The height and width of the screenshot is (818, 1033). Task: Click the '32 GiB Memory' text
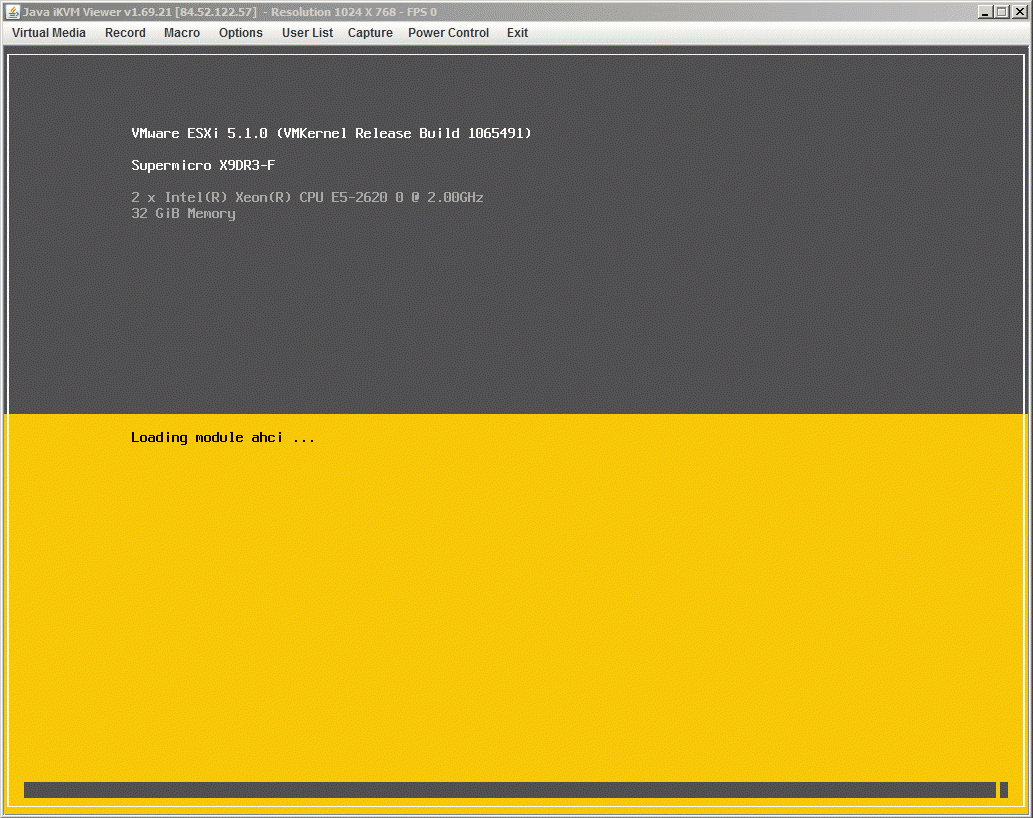click(183, 213)
